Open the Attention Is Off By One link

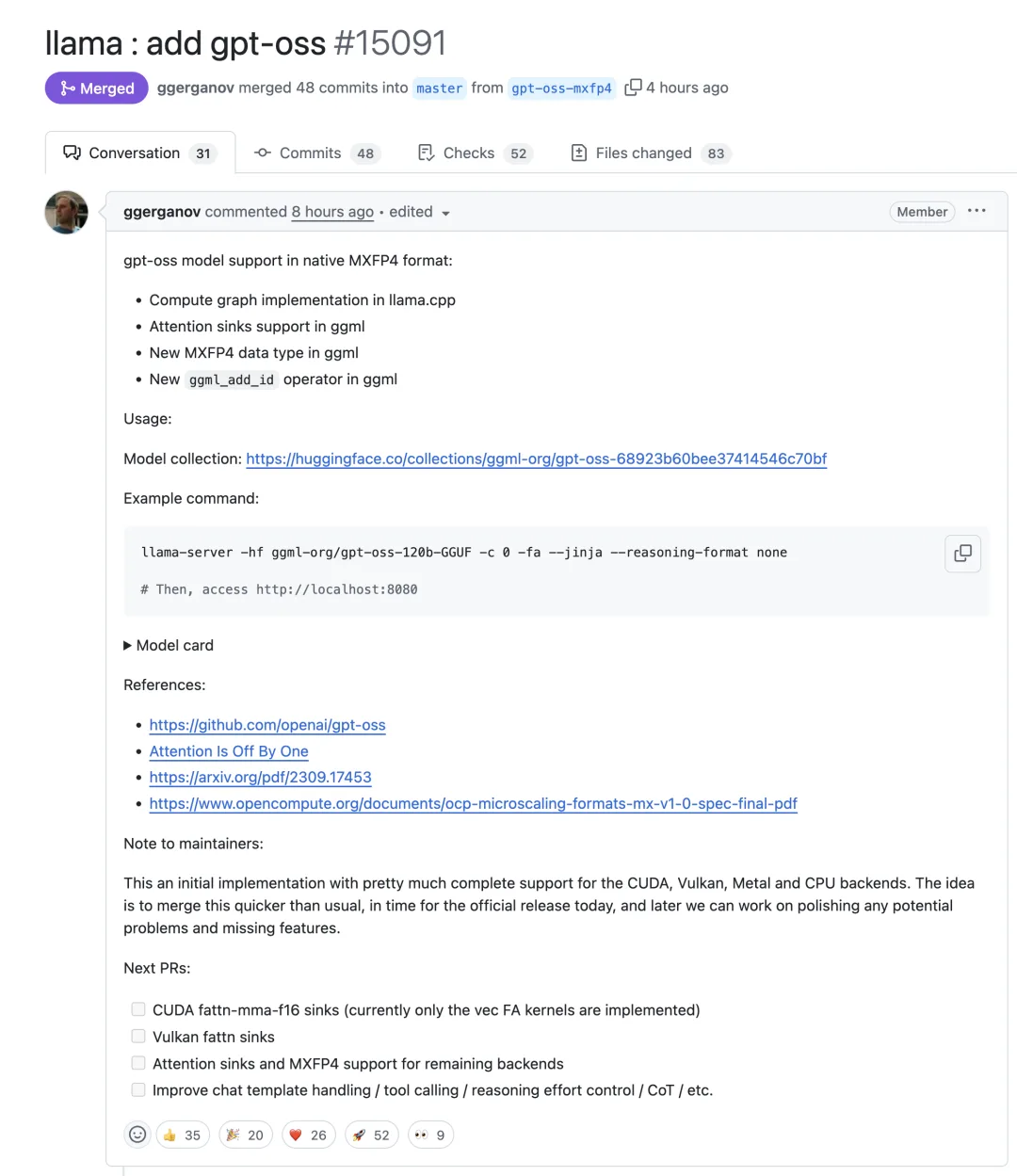(x=229, y=751)
